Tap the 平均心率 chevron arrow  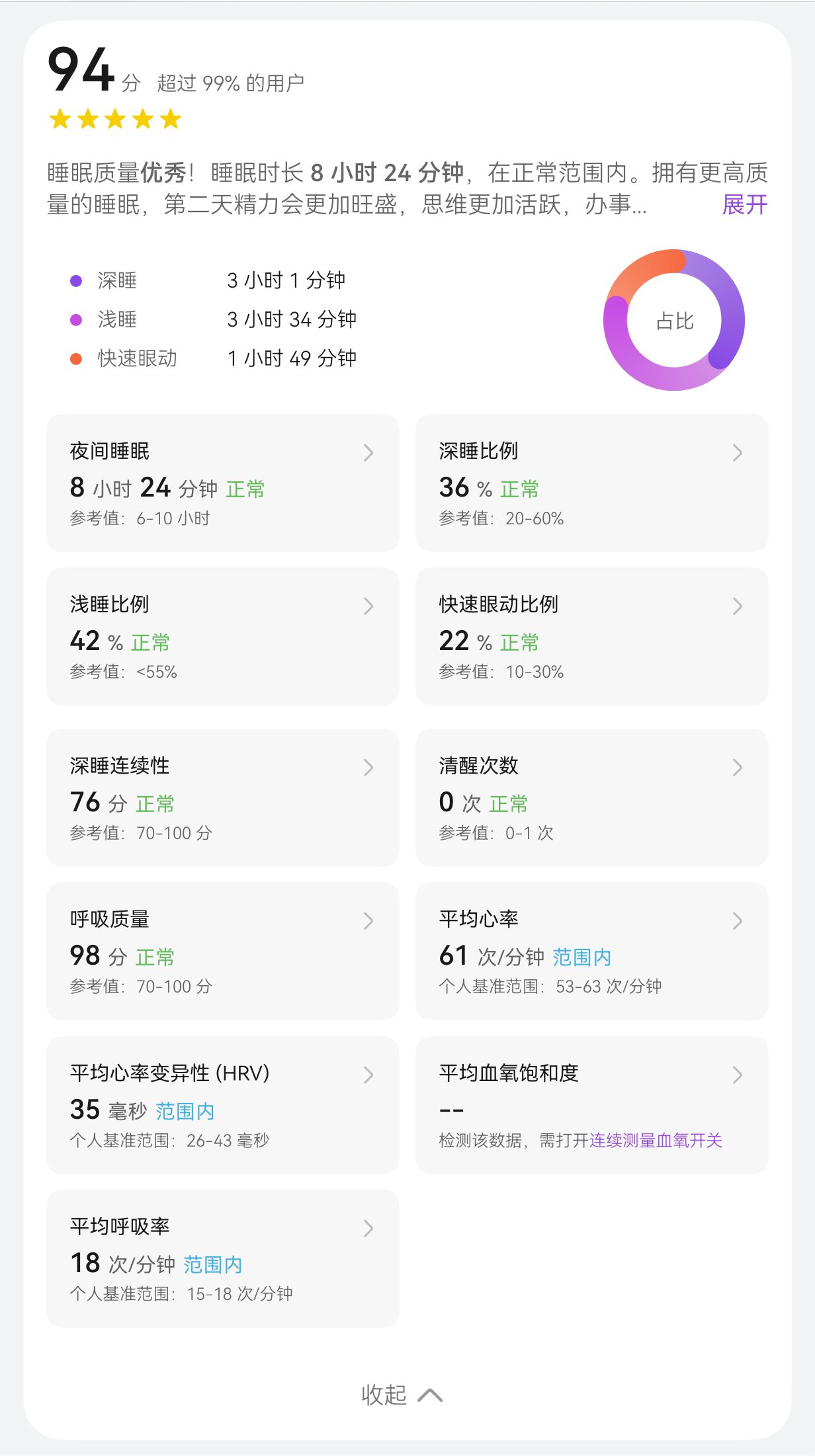[x=738, y=921]
